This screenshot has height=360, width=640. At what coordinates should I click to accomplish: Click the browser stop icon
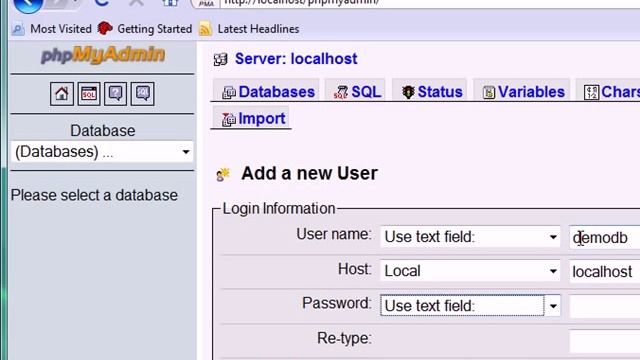point(136,2)
